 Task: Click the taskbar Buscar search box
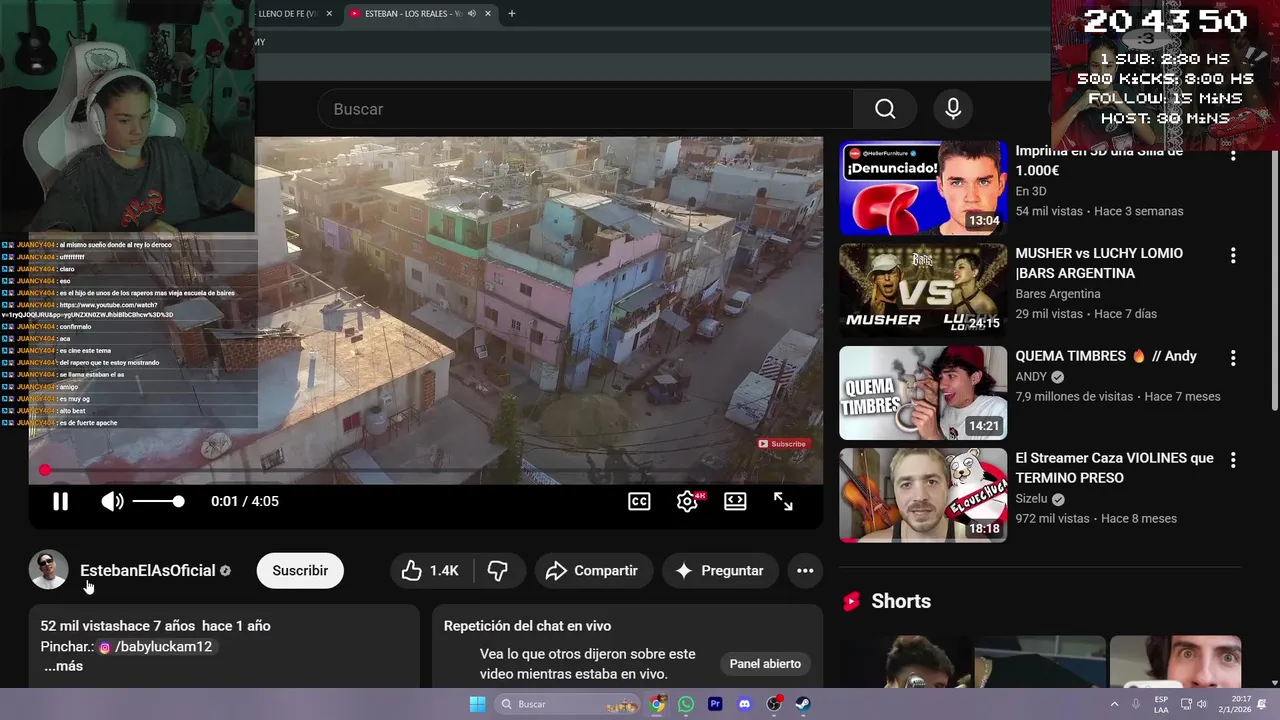567,704
